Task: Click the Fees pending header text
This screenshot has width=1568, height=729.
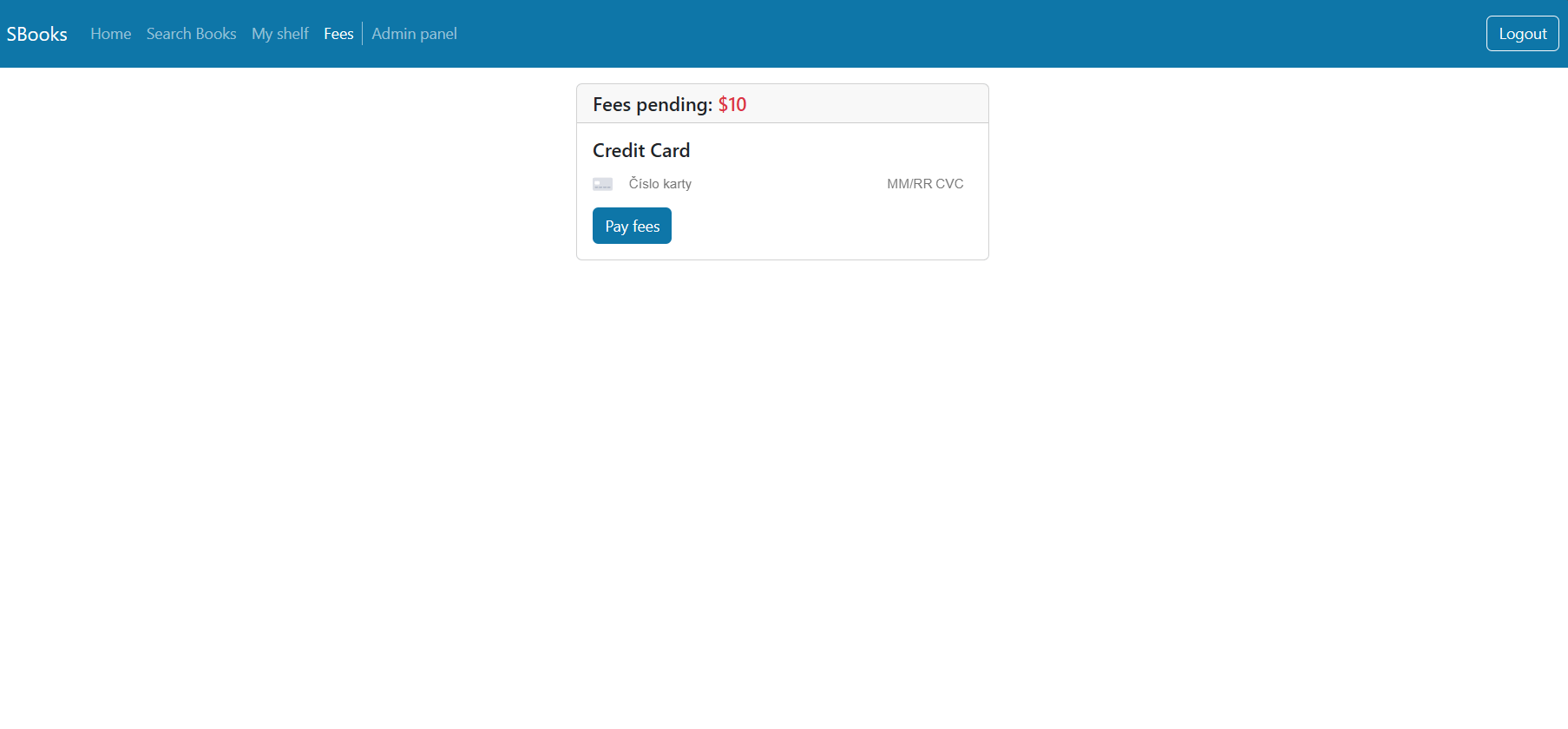Action: (x=653, y=104)
